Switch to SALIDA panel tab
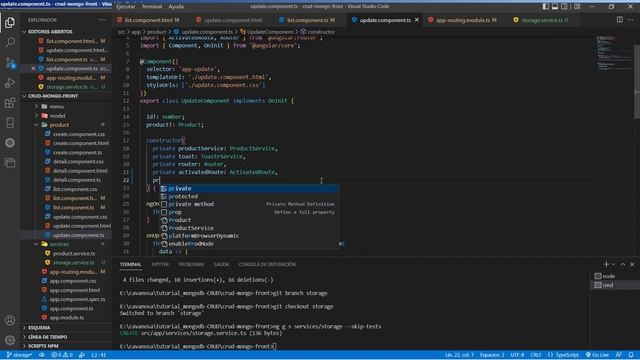This screenshot has width=640, height=360. 221,264
